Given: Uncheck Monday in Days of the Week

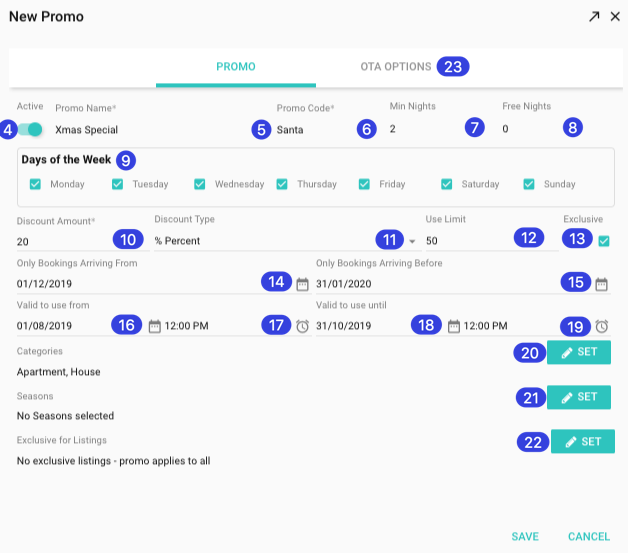Looking at the screenshot, I should (x=35, y=184).
